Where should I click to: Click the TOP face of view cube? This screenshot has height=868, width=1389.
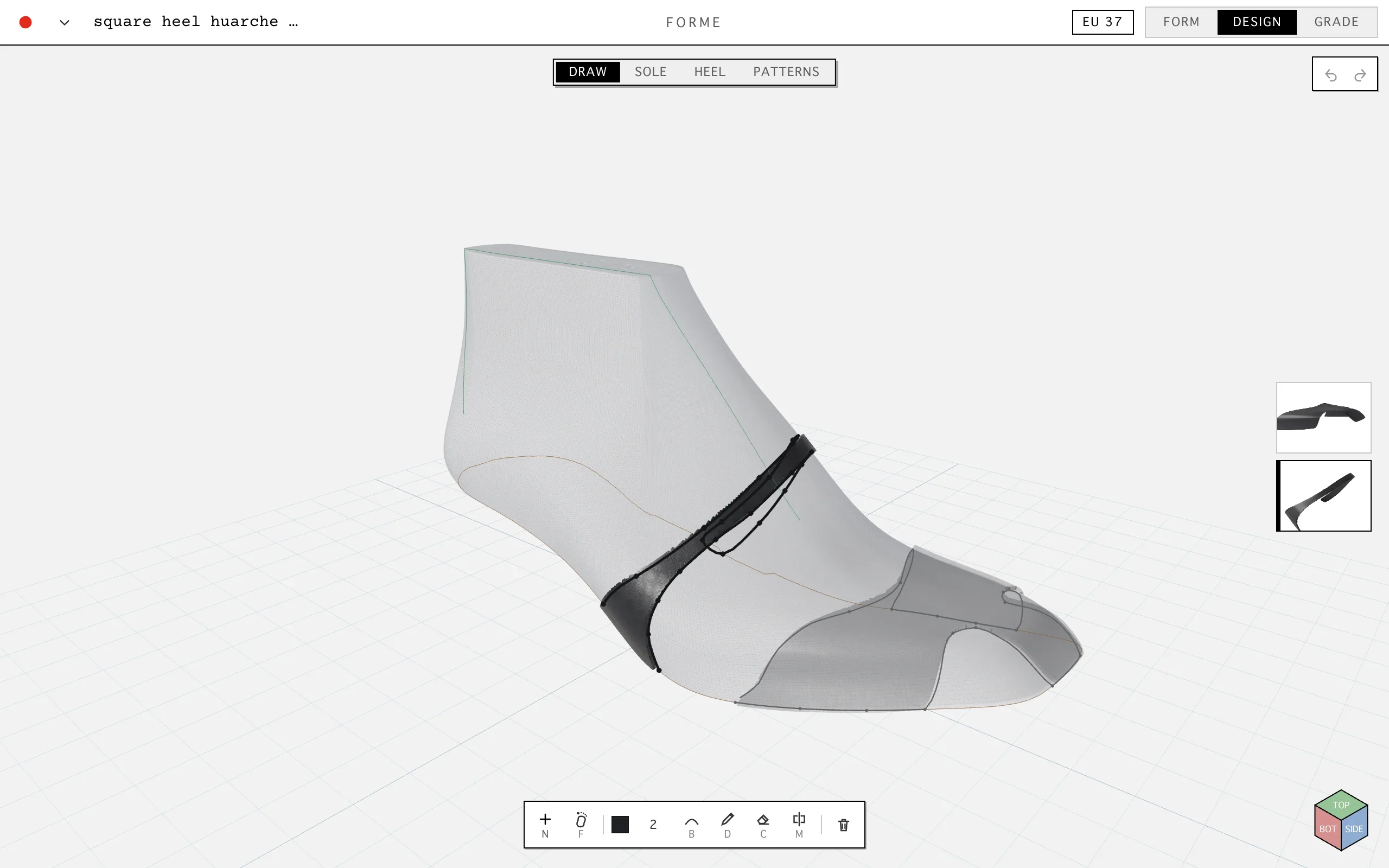[x=1341, y=805]
